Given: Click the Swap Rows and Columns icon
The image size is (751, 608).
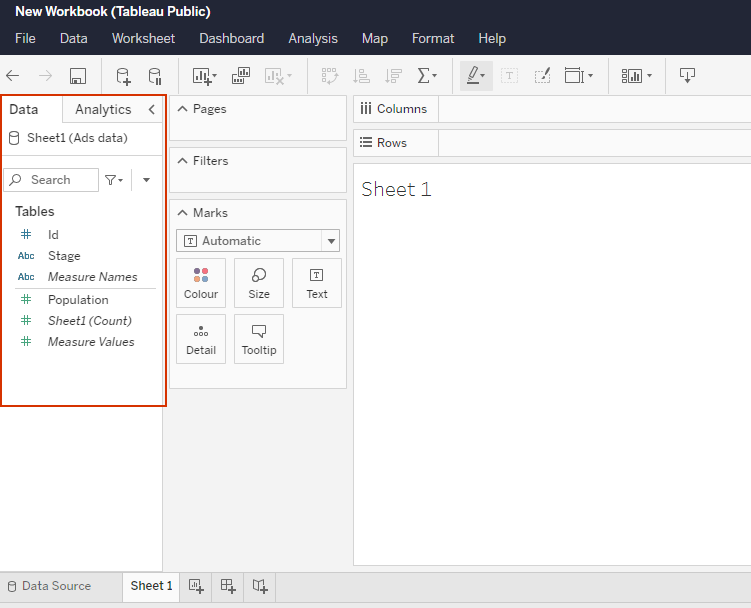Looking at the screenshot, I should pyautogui.click(x=330, y=76).
